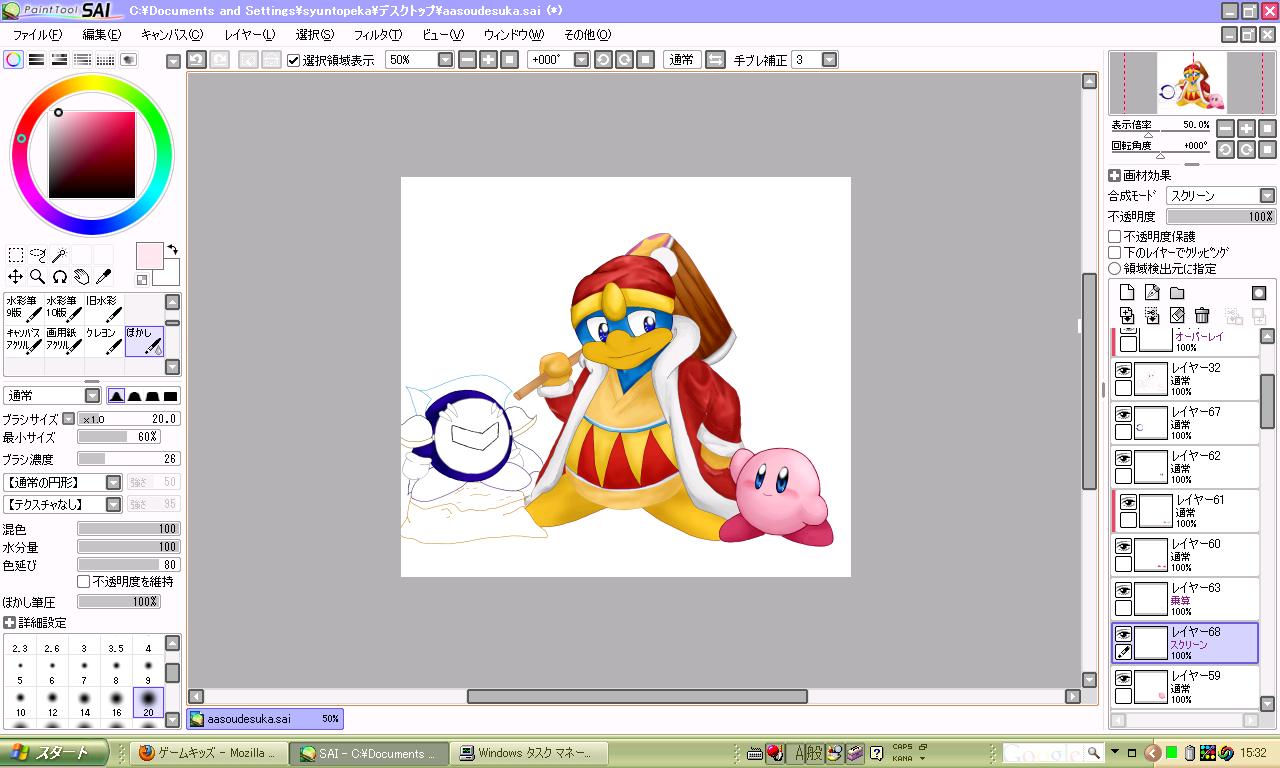1280x768 pixels.
Task: Click the merge down layer icon
Action: point(1152,316)
